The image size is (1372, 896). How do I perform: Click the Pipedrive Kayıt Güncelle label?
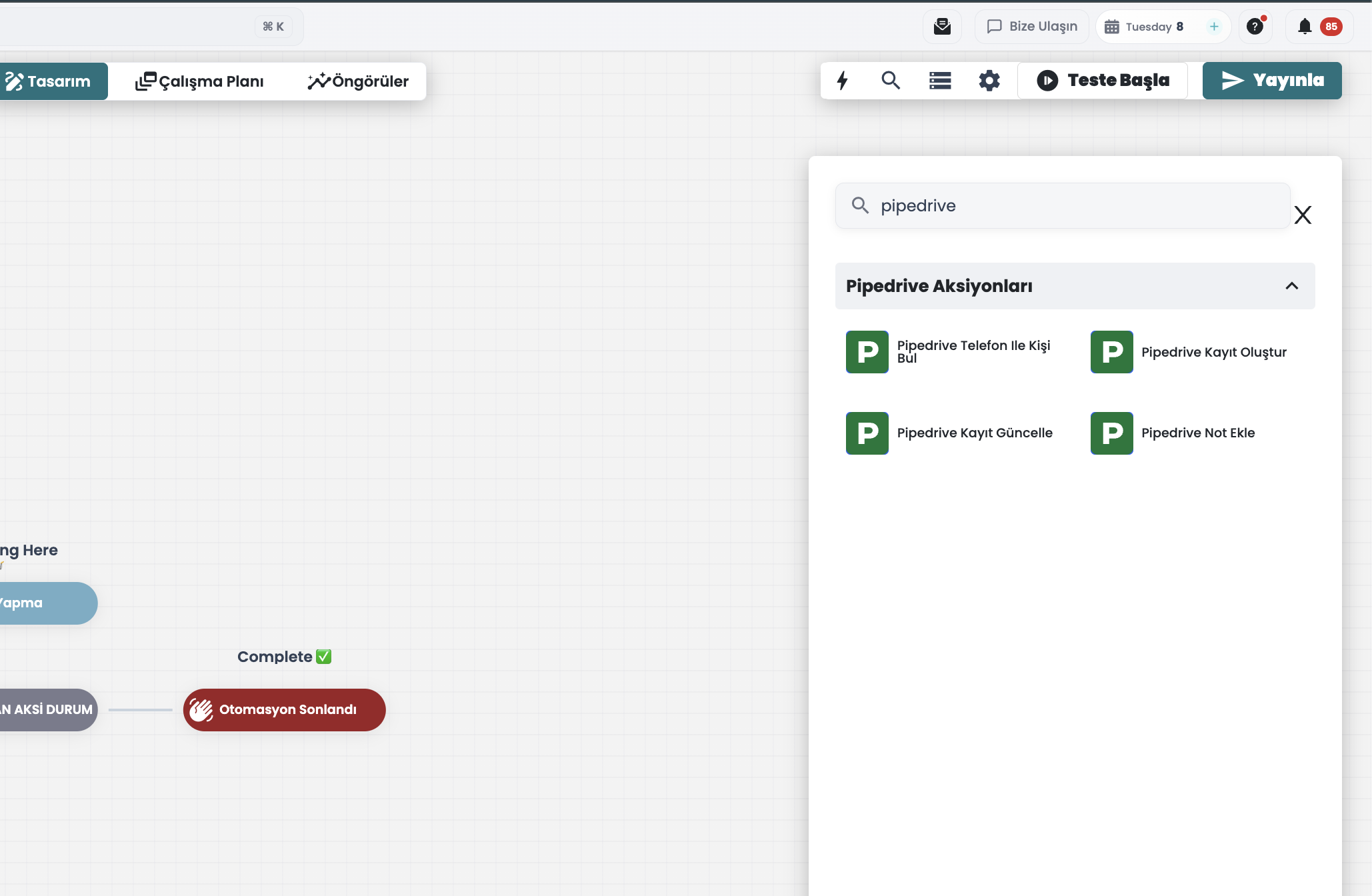pos(975,433)
